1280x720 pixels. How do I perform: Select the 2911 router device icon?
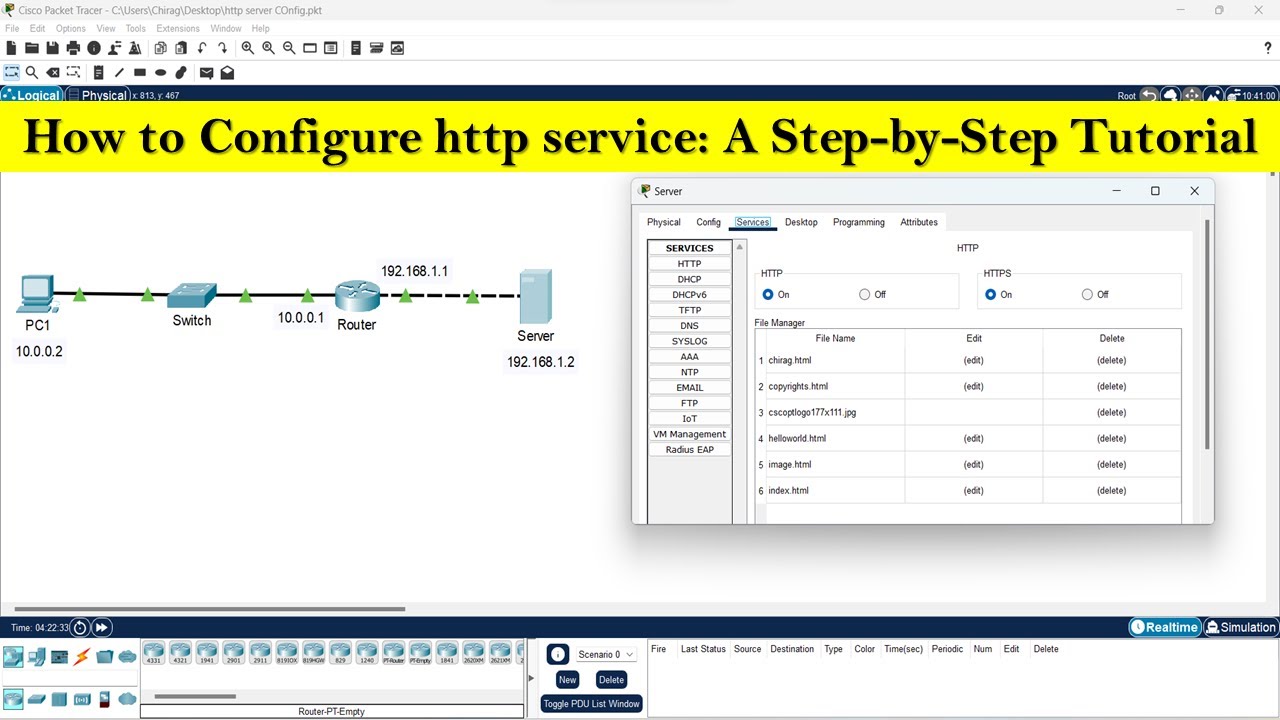click(x=260, y=653)
